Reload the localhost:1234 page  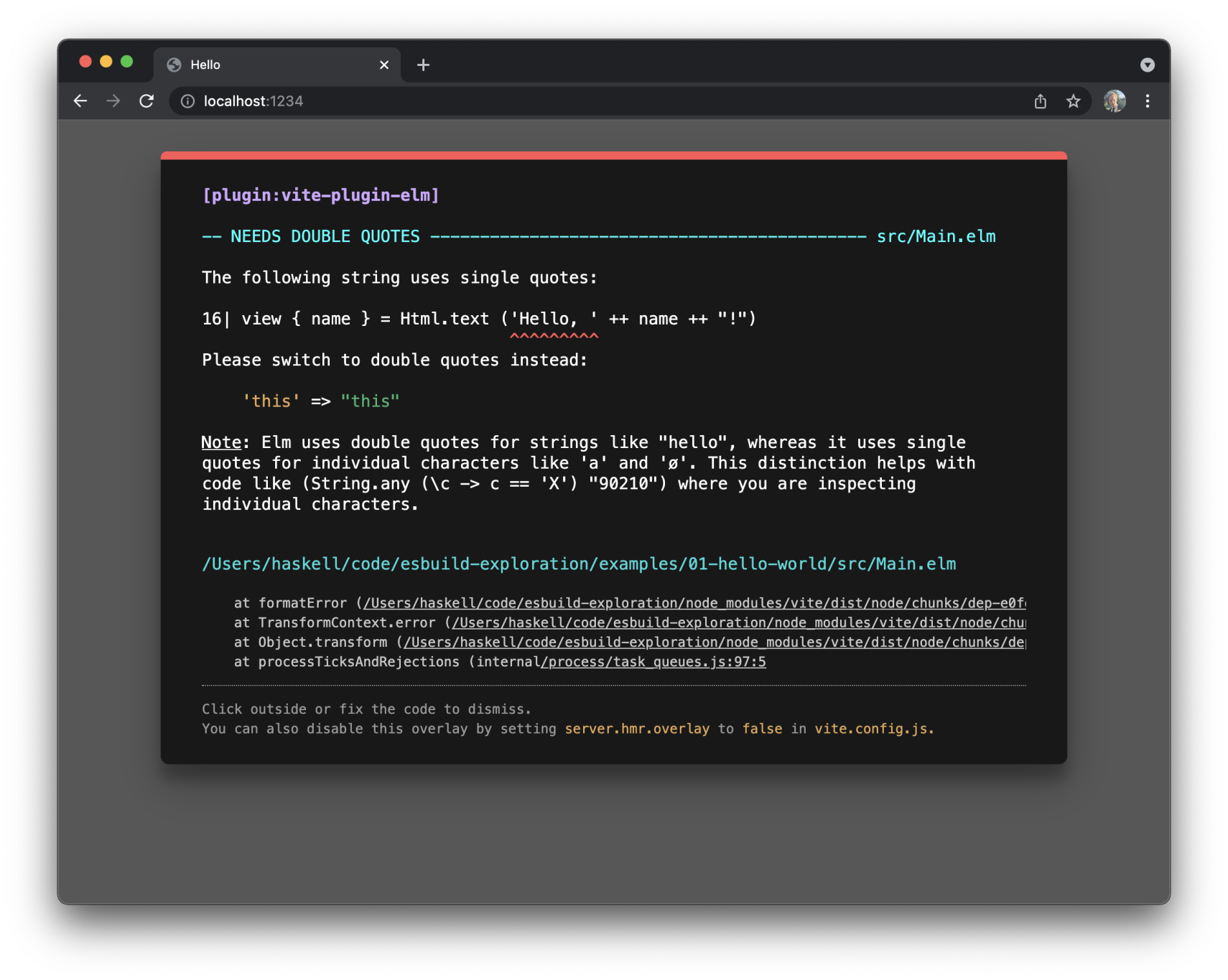pyautogui.click(x=146, y=101)
